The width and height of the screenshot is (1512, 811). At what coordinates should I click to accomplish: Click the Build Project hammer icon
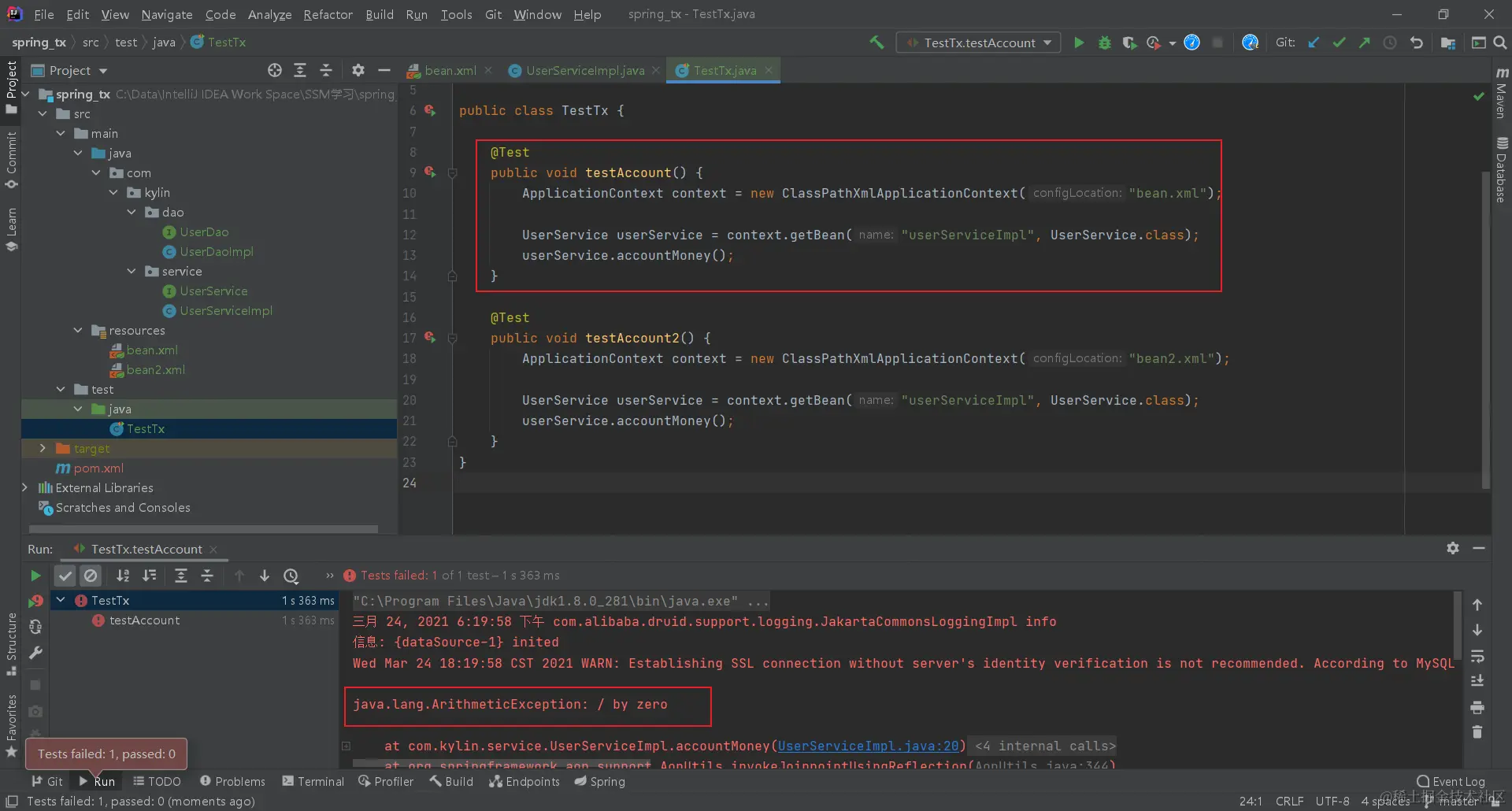pyautogui.click(x=876, y=43)
